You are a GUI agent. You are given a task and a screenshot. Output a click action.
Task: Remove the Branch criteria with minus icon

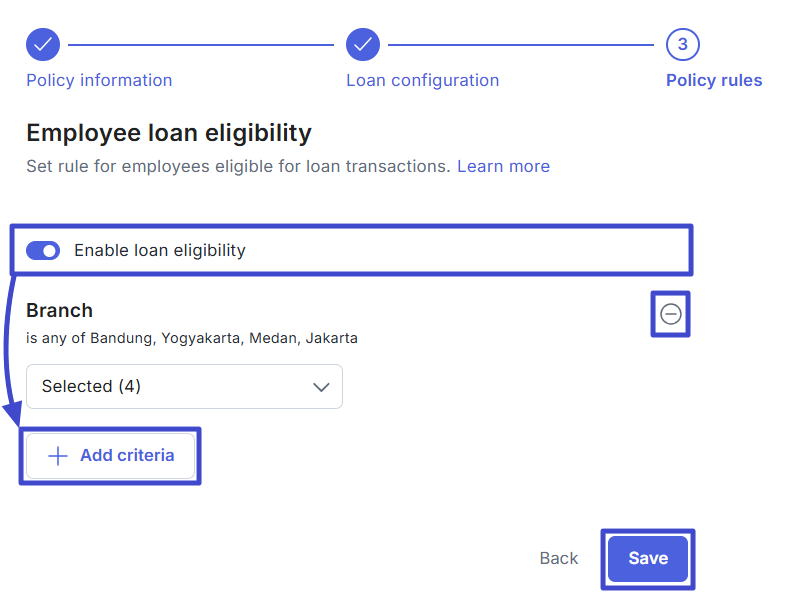coord(671,315)
